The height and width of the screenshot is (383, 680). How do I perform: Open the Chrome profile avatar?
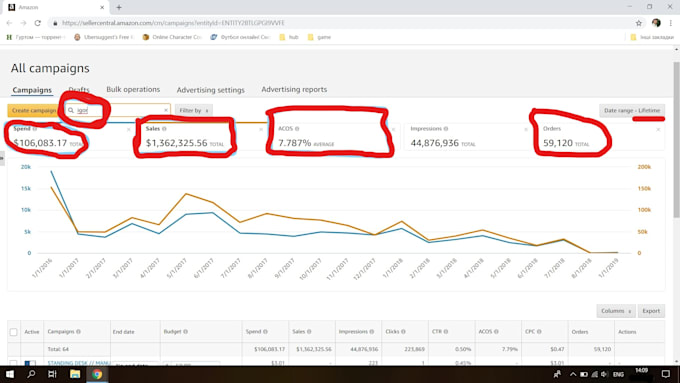click(x=656, y=23)
